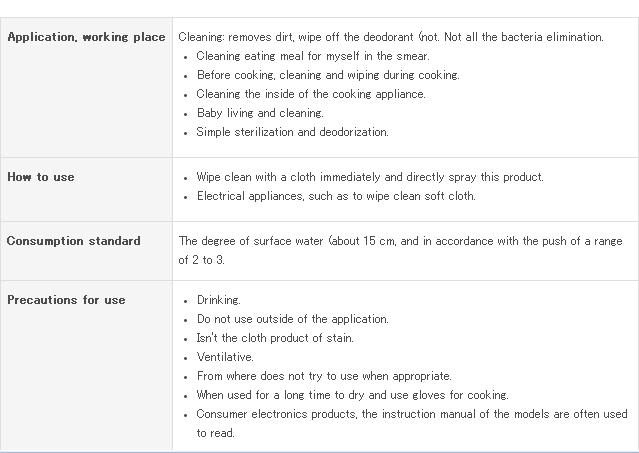Select "Simple sterilization and deodorization" bullet text
This screenshot has height=453, width=639.
[x=292, y=132]
